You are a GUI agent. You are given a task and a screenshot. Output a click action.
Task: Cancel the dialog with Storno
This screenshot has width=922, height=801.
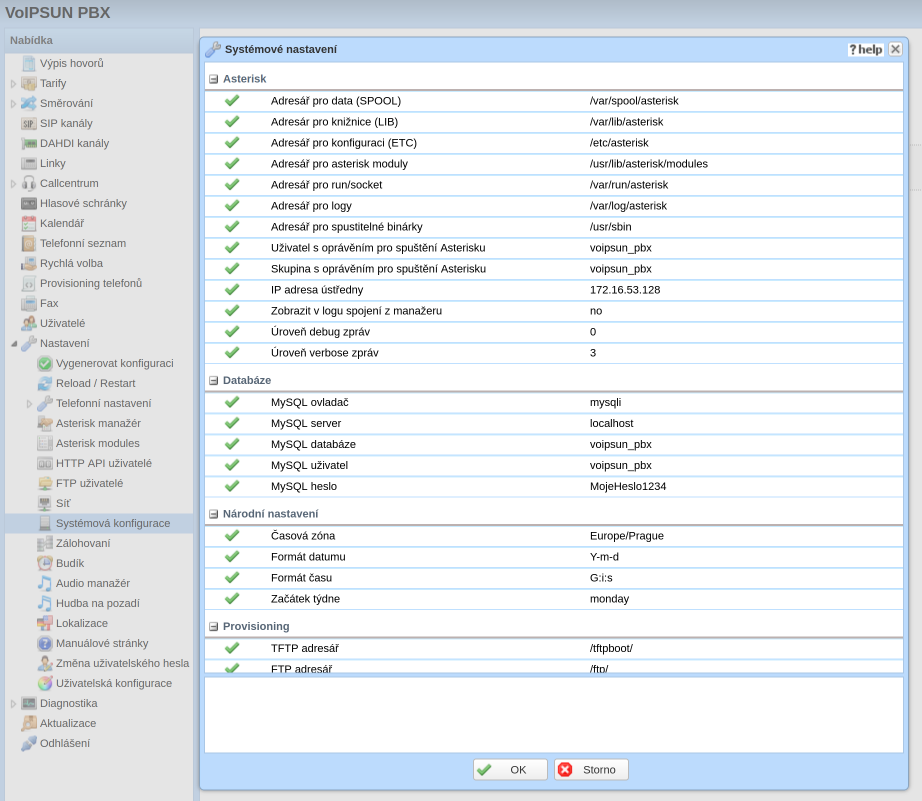coord(591,770)
